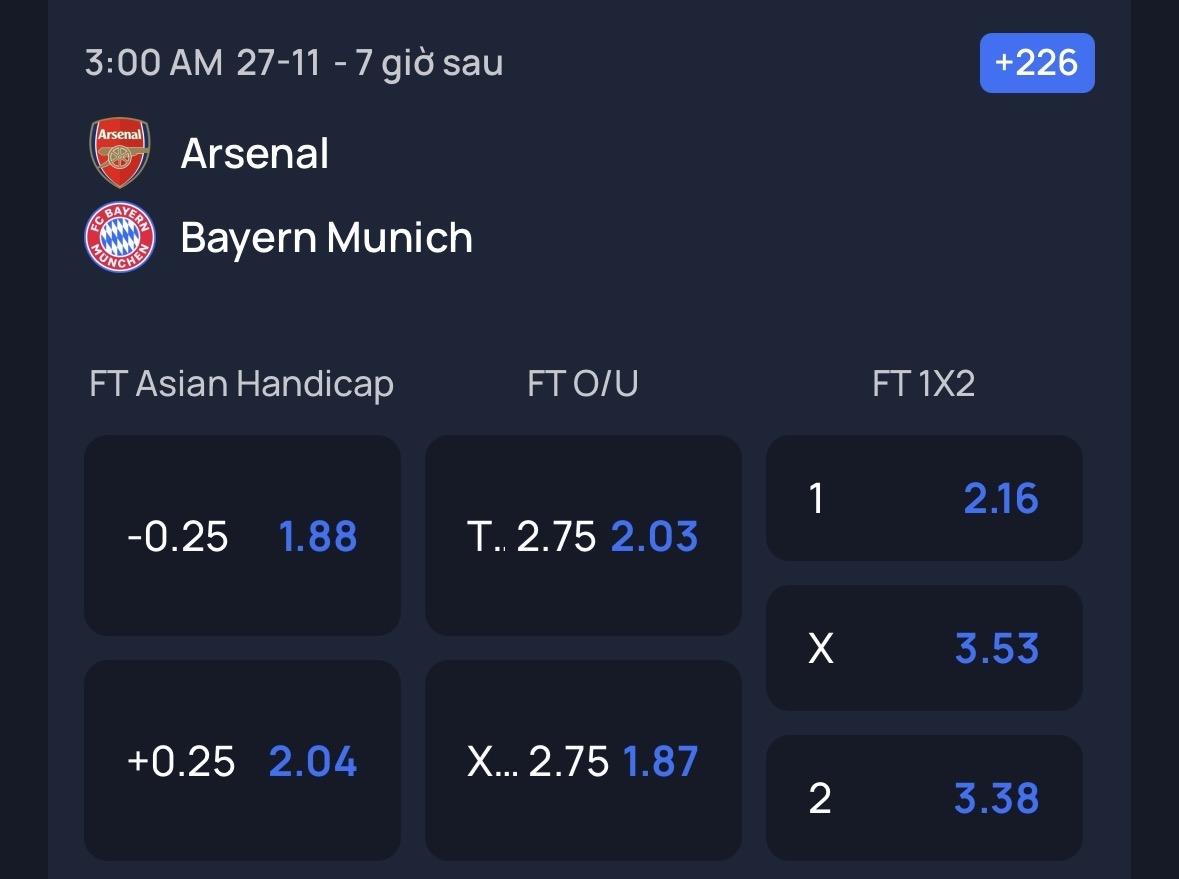The height and width of the screenshot is (879, 1179).
Task: Click the '7 giờ sau' countdown text
Action: [x=429, y=63]
